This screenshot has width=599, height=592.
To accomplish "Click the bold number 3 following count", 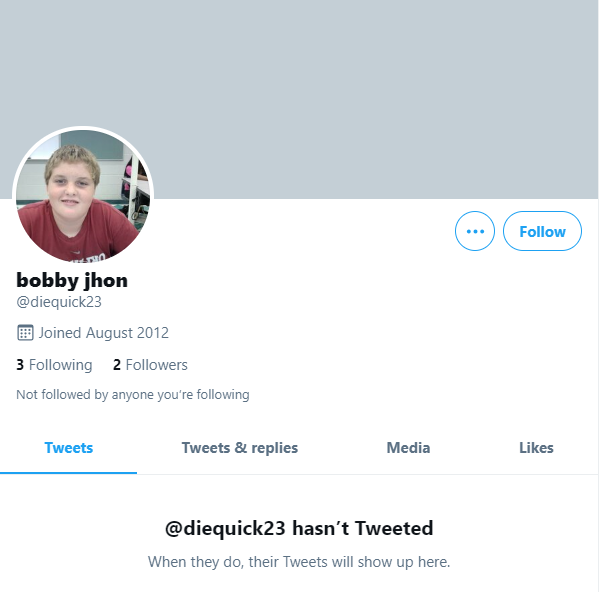I will click(x=20, y=365).
